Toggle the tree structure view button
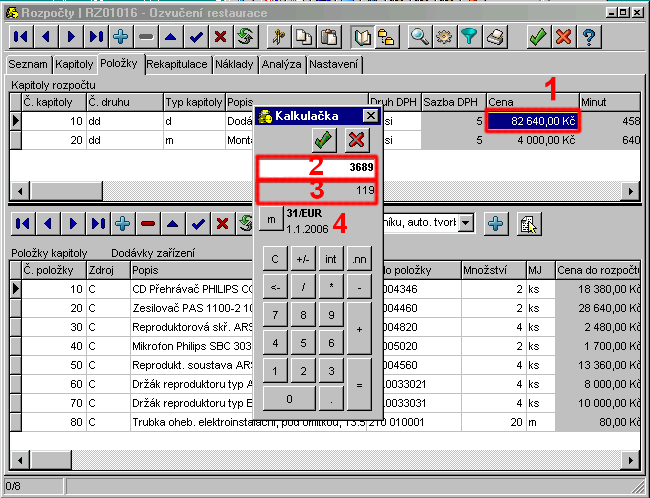650x498 pixels. [385, 37]
